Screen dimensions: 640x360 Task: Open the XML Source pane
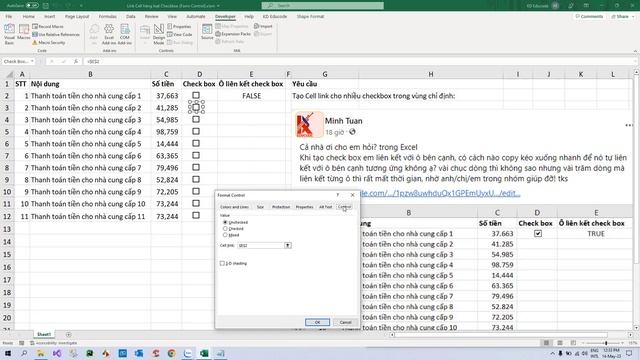[207, 32]
